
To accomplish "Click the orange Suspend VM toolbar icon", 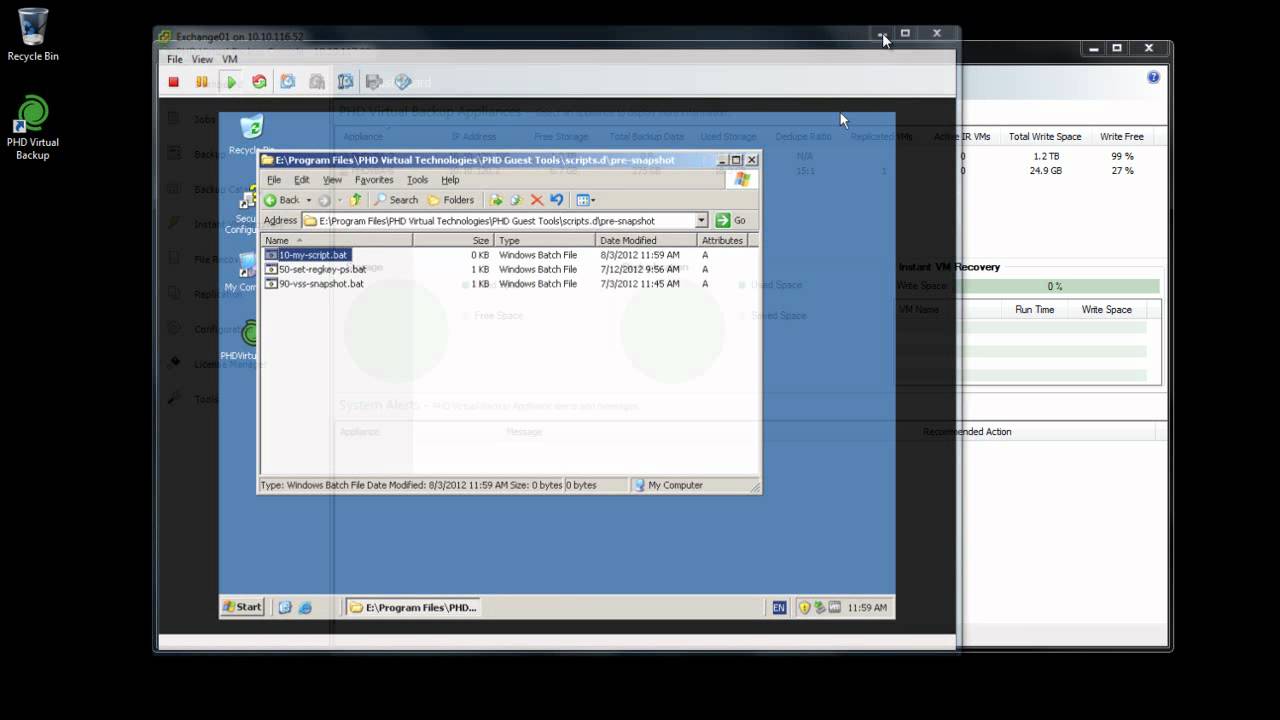I will [202, 82].
